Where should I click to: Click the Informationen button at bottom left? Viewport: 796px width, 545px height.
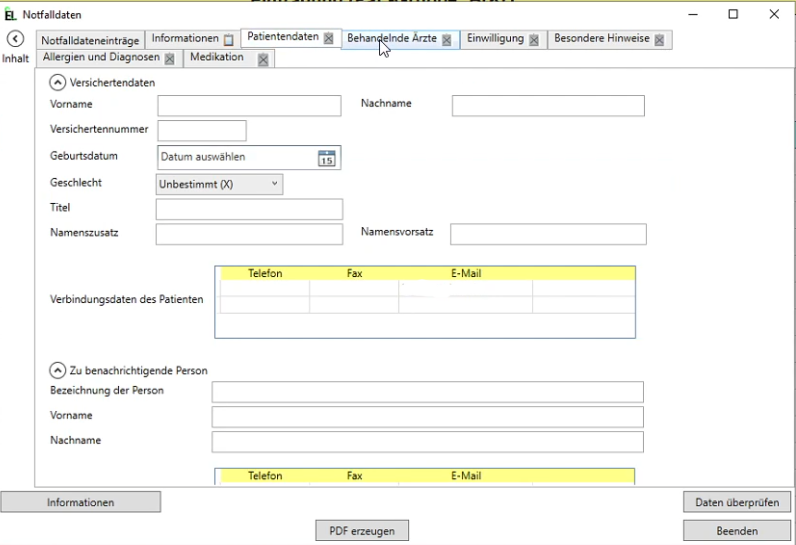click(80, 502)
